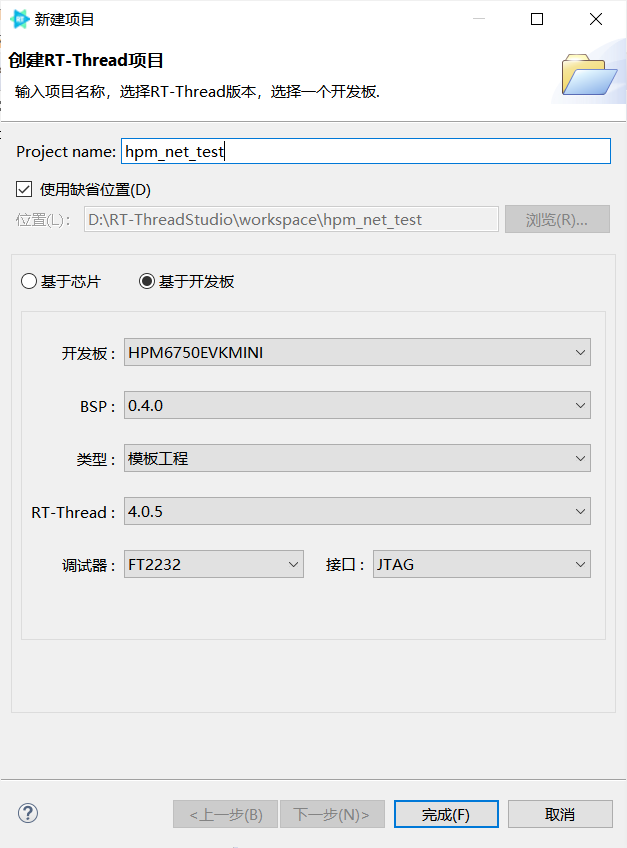Uncheck 使用缺省位置(D)
This screenshot has width=627, height=848.
24,188
